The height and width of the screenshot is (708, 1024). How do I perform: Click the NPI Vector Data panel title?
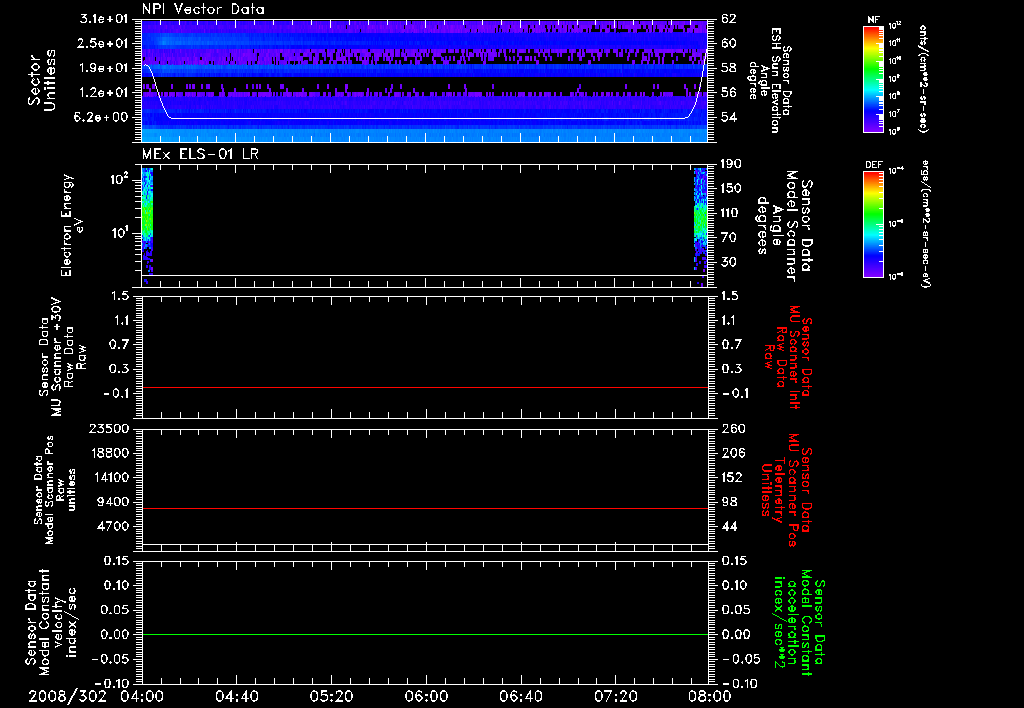coord(203,9)
